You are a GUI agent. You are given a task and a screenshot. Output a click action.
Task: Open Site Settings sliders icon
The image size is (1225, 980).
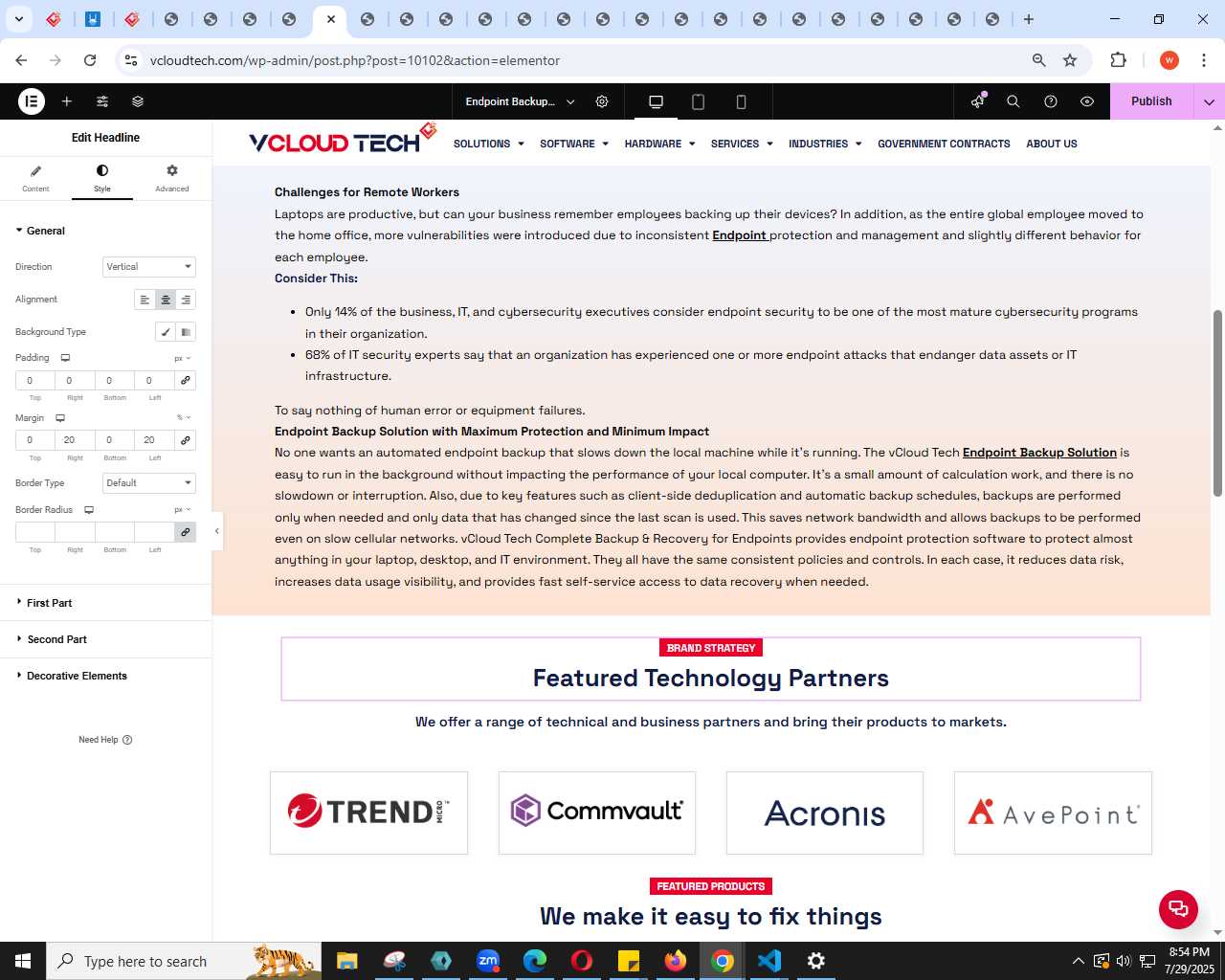(102, 101)
